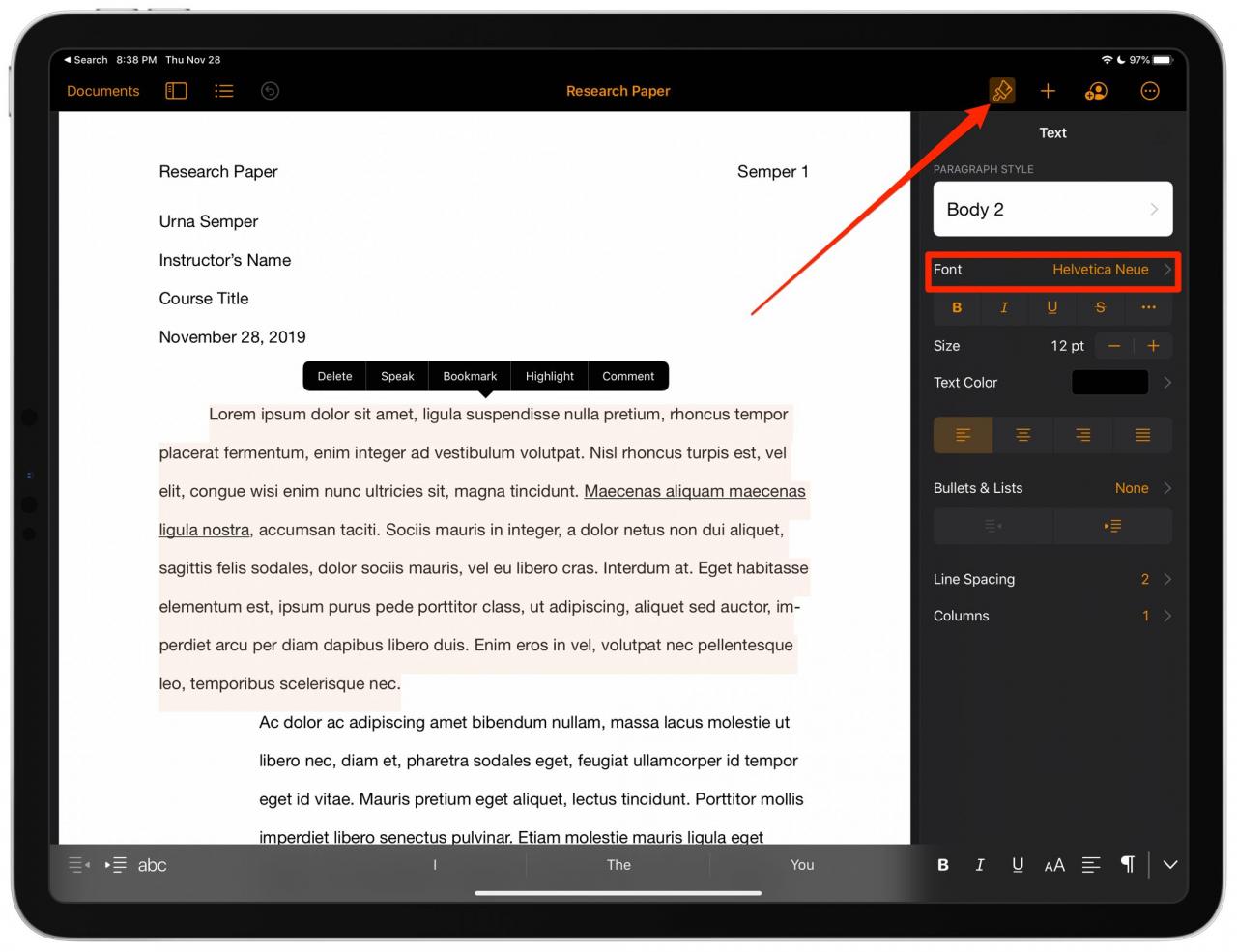
Task: Open the black Text Color swatch
Action: pyautogui.click(x=1109, y=383)
